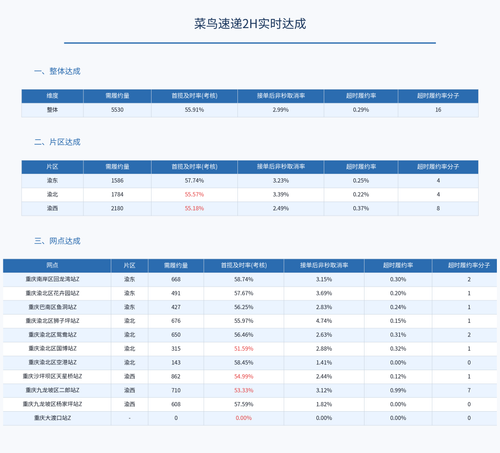Viewport: 500px width, 453px height.
Task: Click the overall rate 55.91%
Action: coord(194,110)
